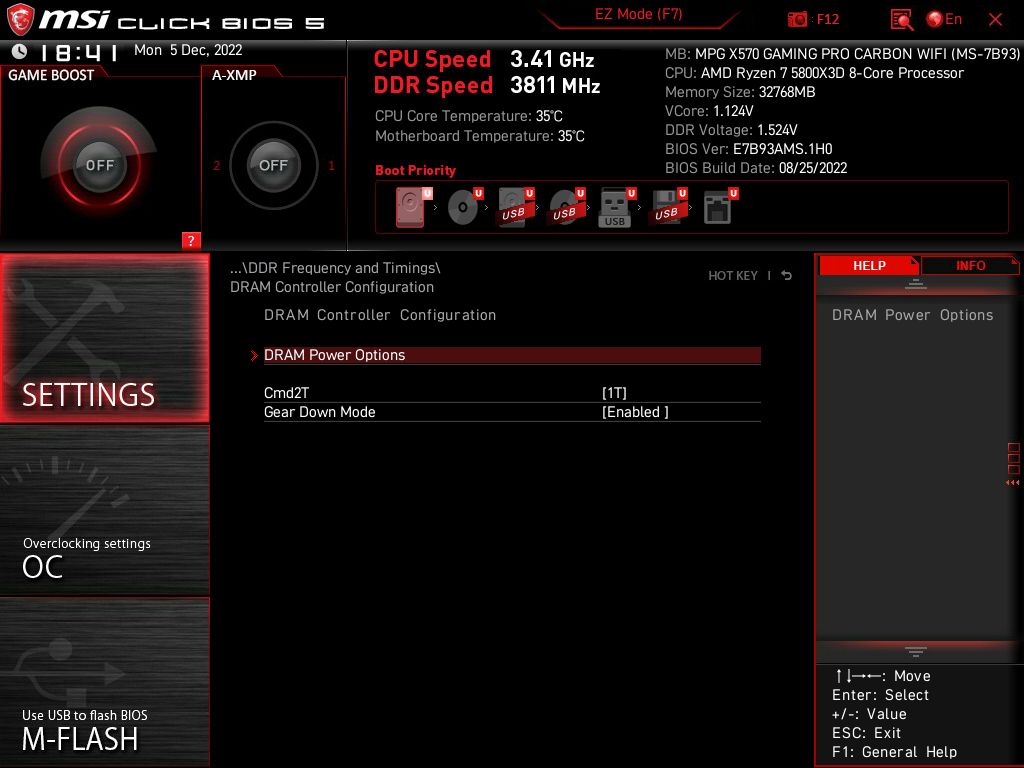Click the top grip handle of help panel

click(x=916, y=283)
